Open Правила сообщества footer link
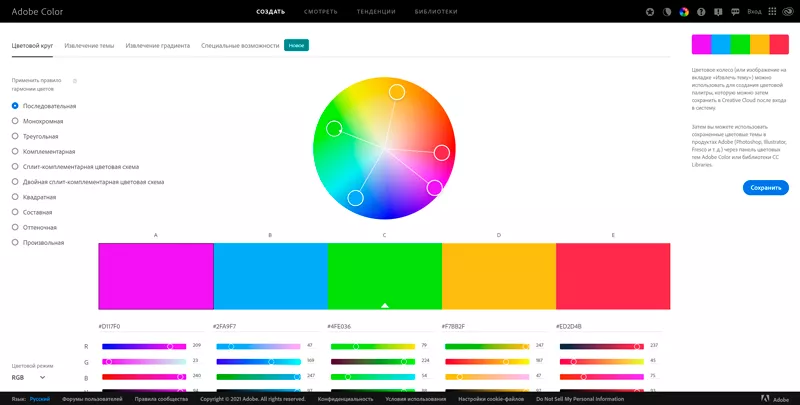 (161, 399)
